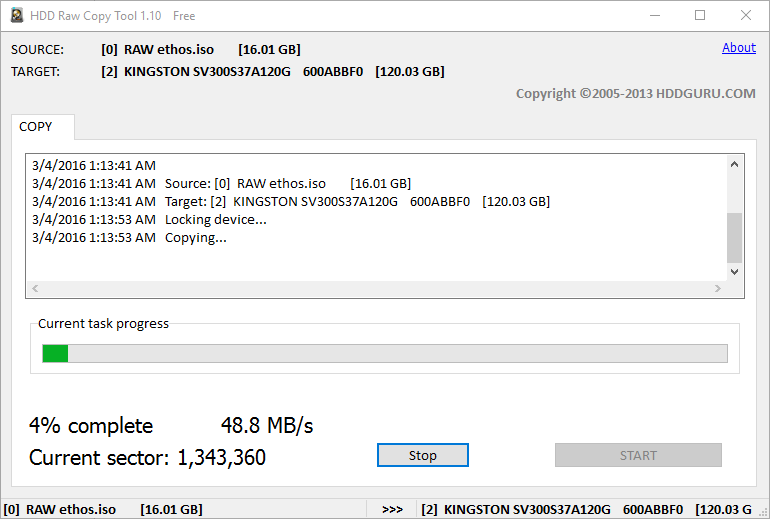This screenshot has width=770, height=519.
Task: Maximize the HDD Raw Copy Tool window
Action: point(700,15)
